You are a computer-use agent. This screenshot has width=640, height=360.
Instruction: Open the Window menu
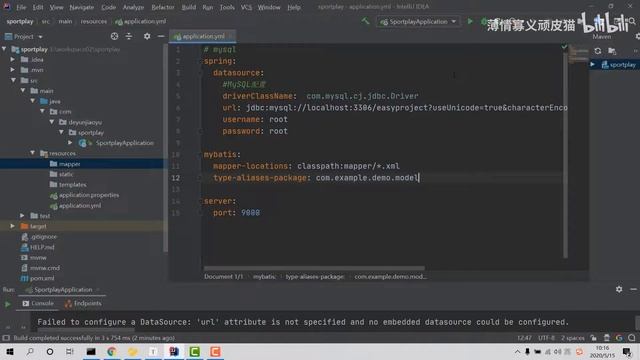[x=269, y=7]
